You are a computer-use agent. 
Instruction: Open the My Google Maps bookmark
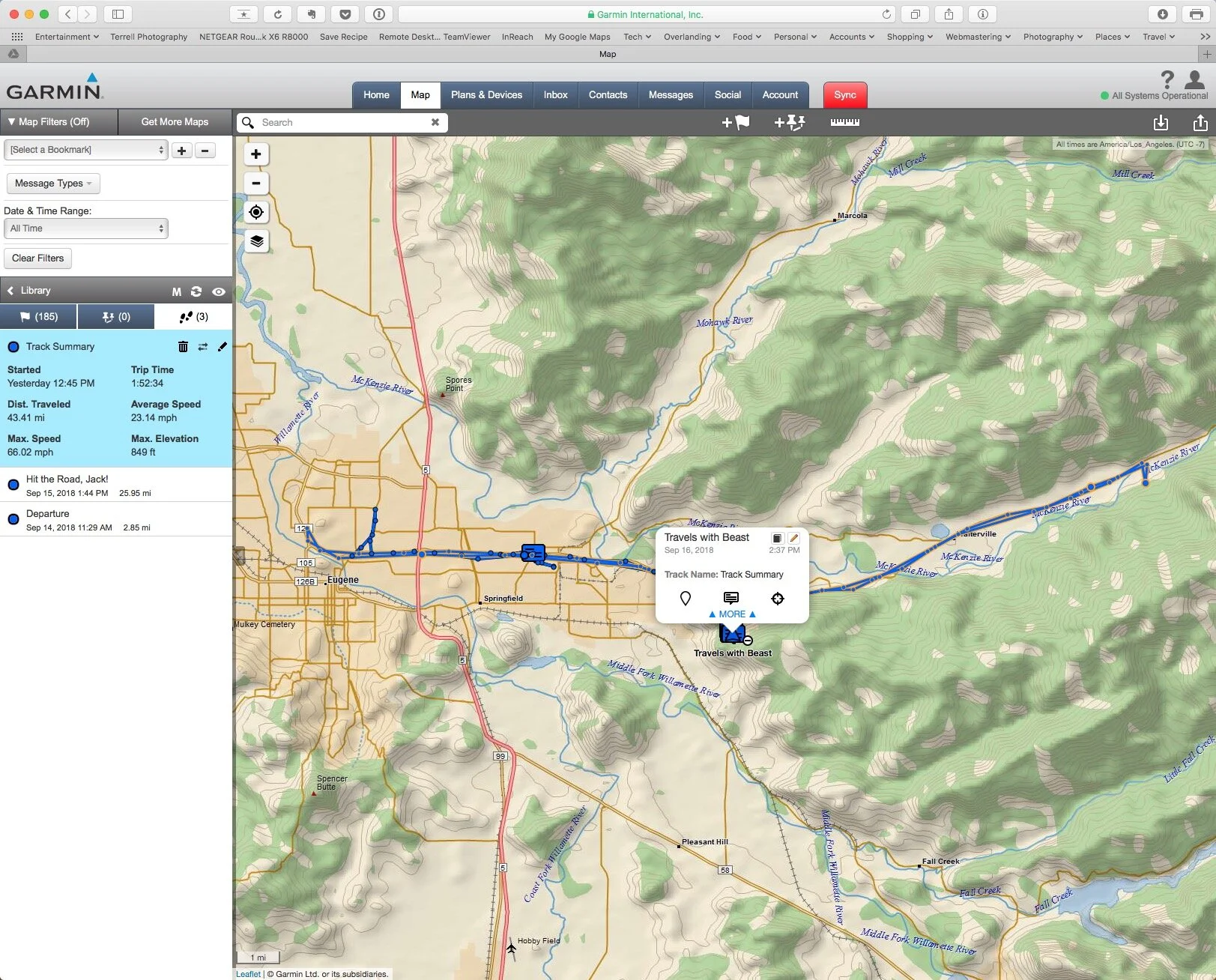[577, 37]
